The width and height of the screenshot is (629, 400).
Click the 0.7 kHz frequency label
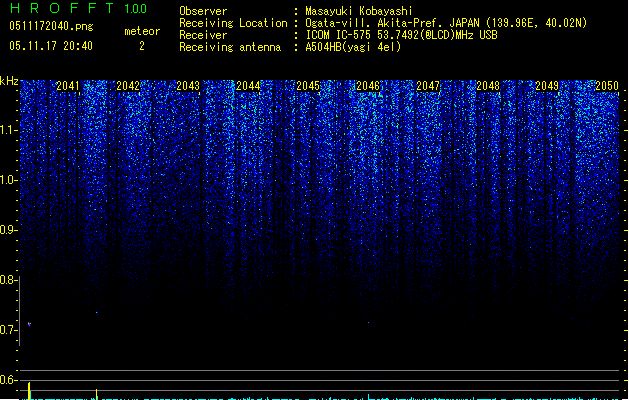8,330
